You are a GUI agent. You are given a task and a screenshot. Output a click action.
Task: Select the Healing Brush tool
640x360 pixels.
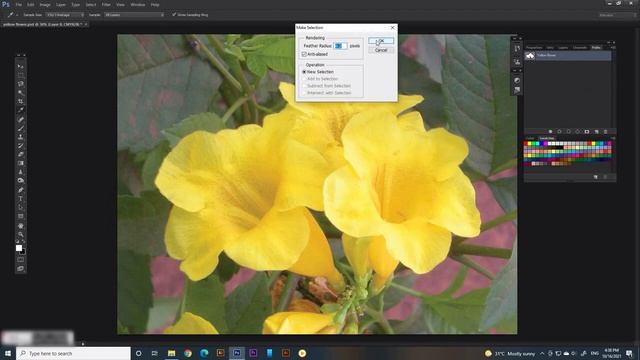20,119
